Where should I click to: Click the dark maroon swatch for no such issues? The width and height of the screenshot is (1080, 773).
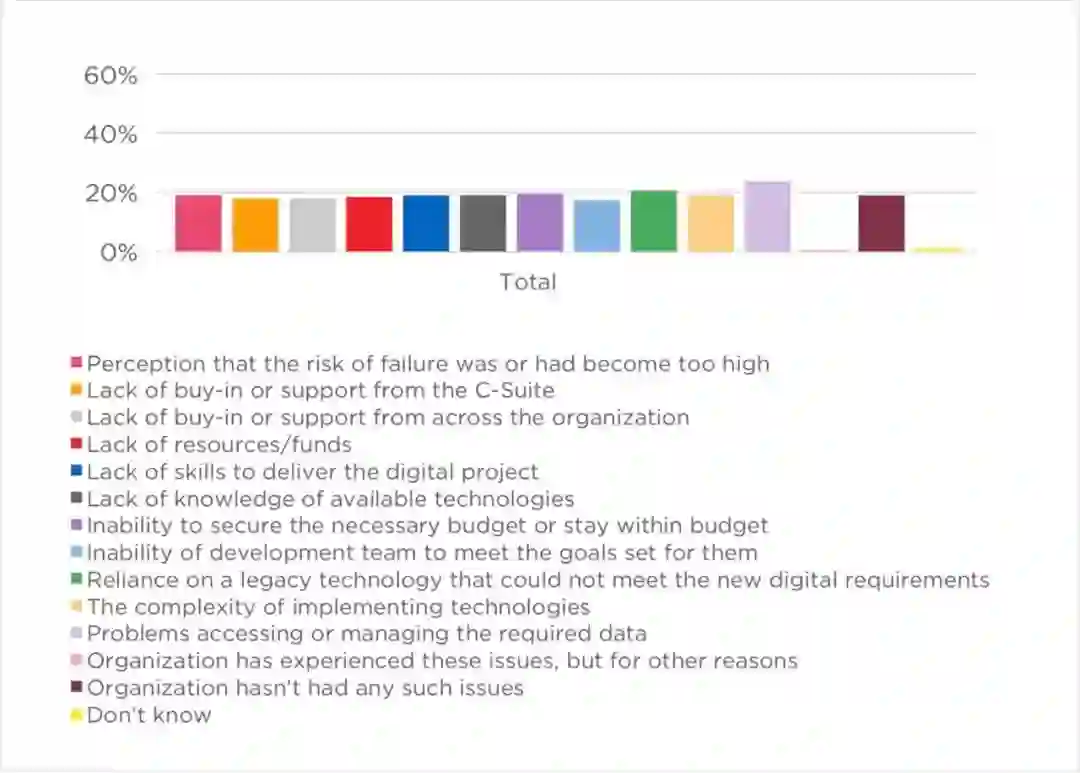[x=77, y=688]
